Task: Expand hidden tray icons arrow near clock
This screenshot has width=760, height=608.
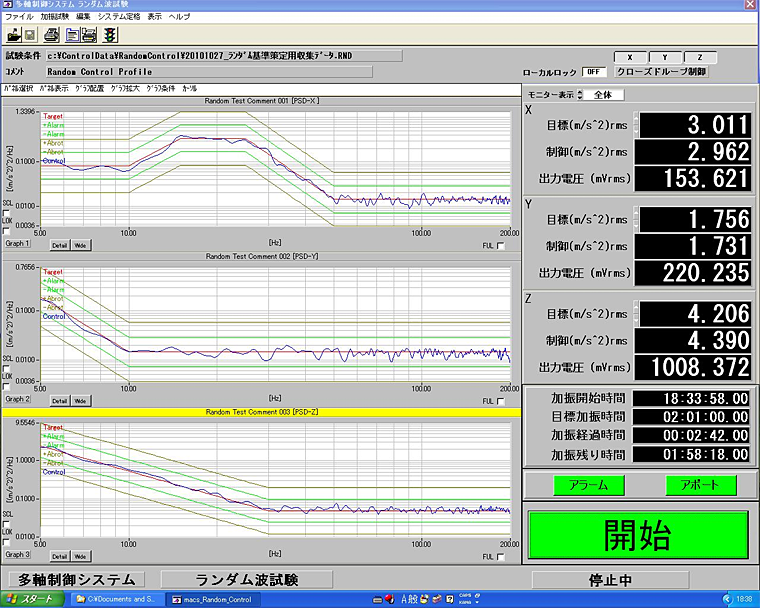Action: (727, 599)
